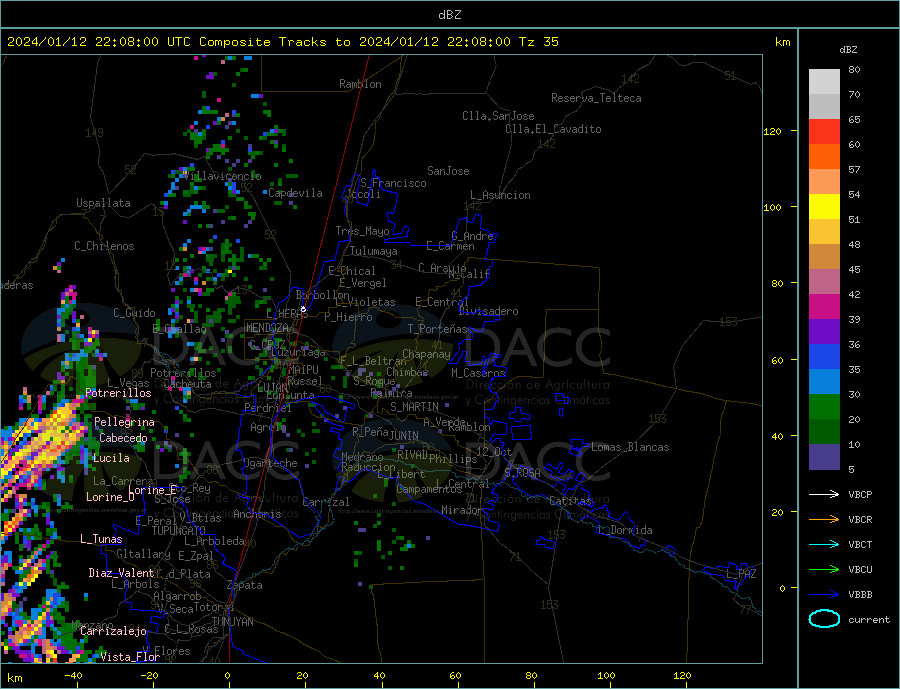Screen dimensions: 900x689
Task: Select the 80 dBZ light grey swatch
Action: pos(824,82)
